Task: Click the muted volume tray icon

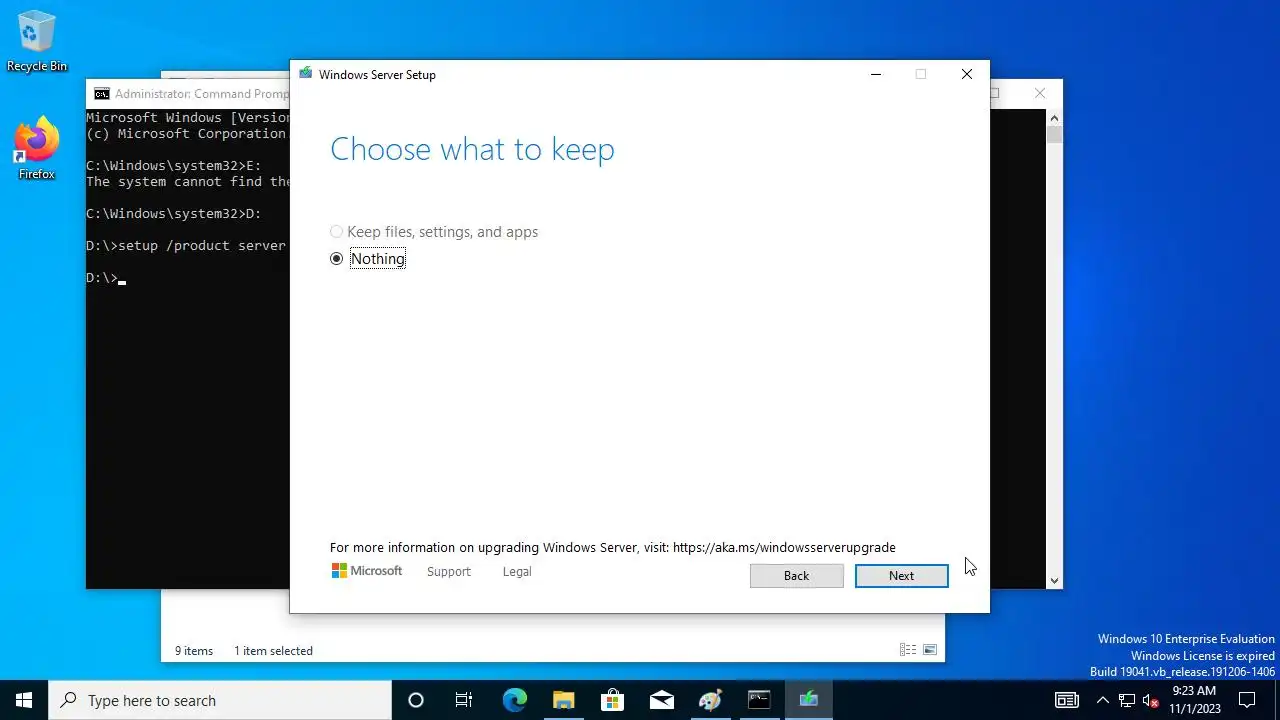Action: pyautogui.click(x=1151, y=700)
